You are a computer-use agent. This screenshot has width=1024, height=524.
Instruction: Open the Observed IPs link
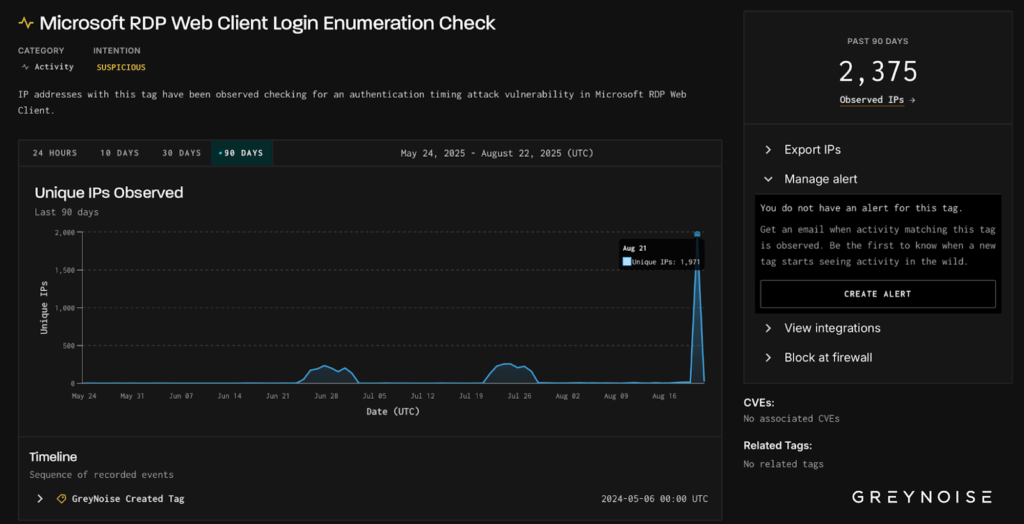(877, 100)
